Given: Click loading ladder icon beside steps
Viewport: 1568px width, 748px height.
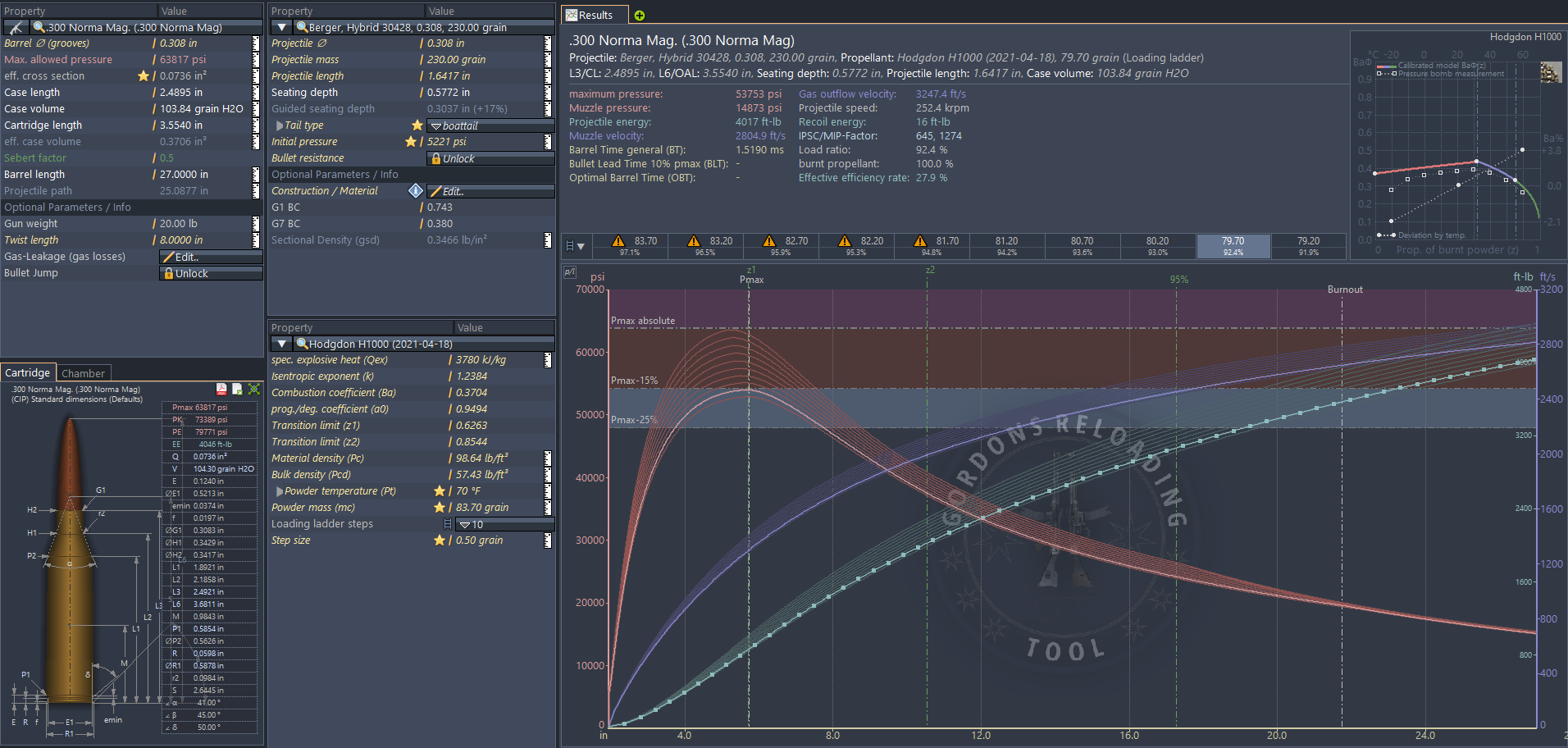Looking at the screenshot, I should pos(447,524).
